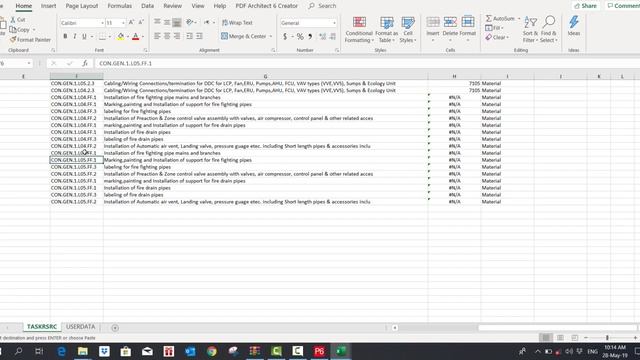Switch to the Page Layout tab
The width and height of the screenshot is (640, 360).
(82, 6)
